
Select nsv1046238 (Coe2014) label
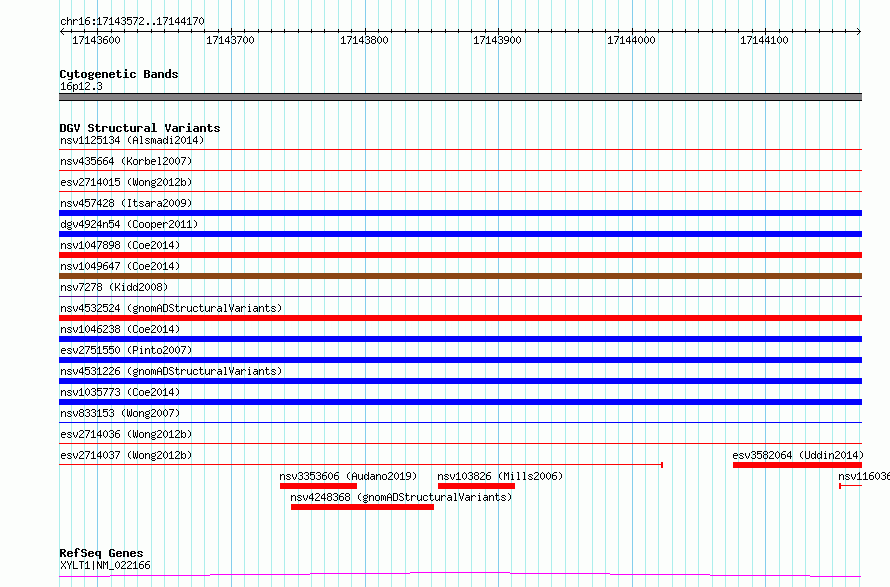coord(120,329)
